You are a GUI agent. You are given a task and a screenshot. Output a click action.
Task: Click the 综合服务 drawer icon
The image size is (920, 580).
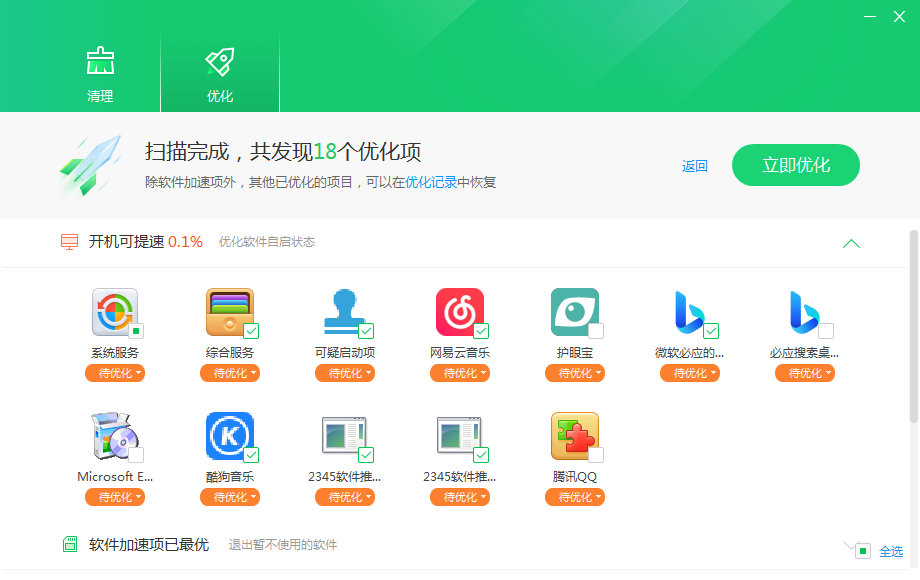pos(230,312)
